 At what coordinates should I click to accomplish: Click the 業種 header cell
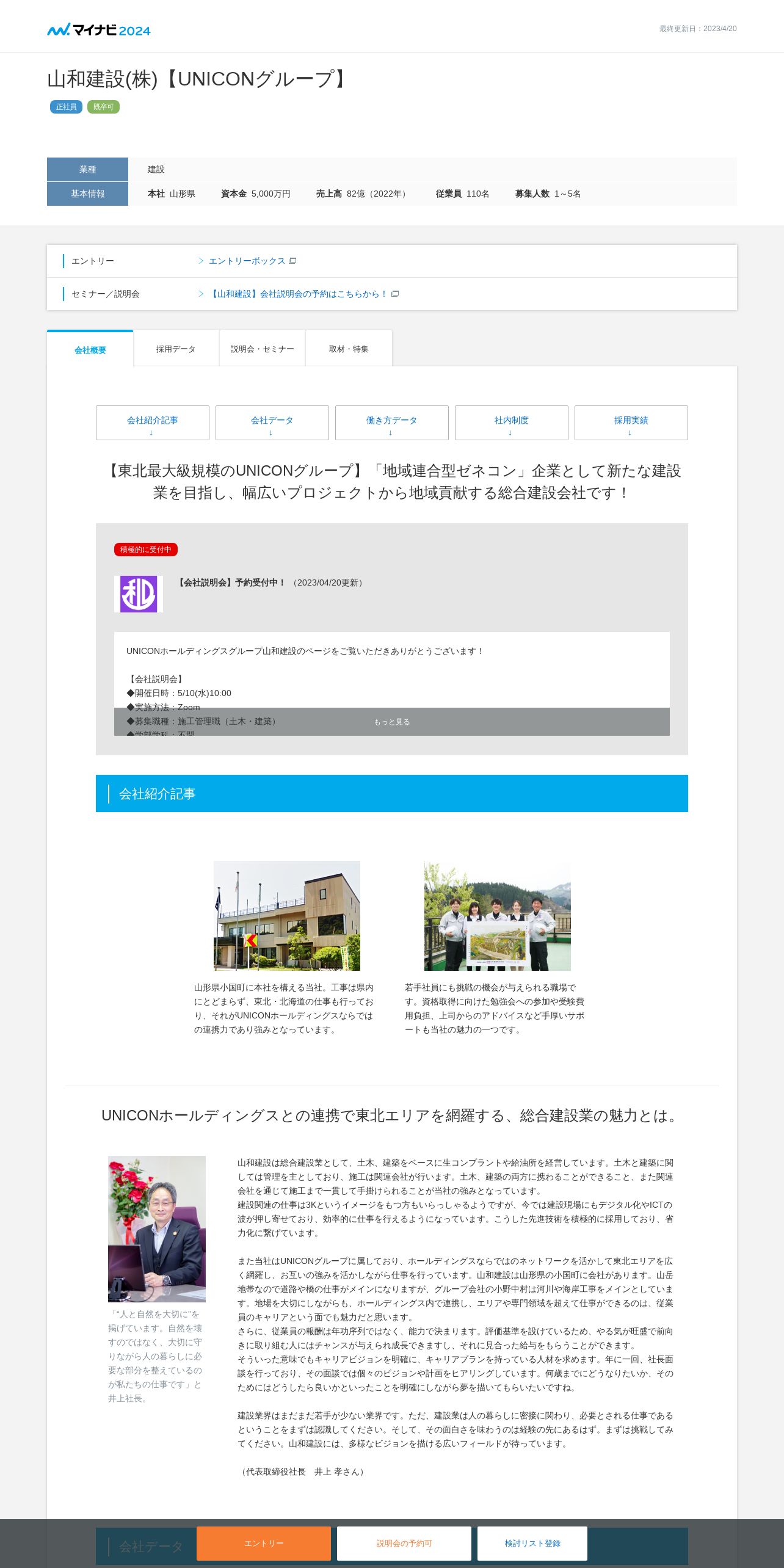pos(87,169)
